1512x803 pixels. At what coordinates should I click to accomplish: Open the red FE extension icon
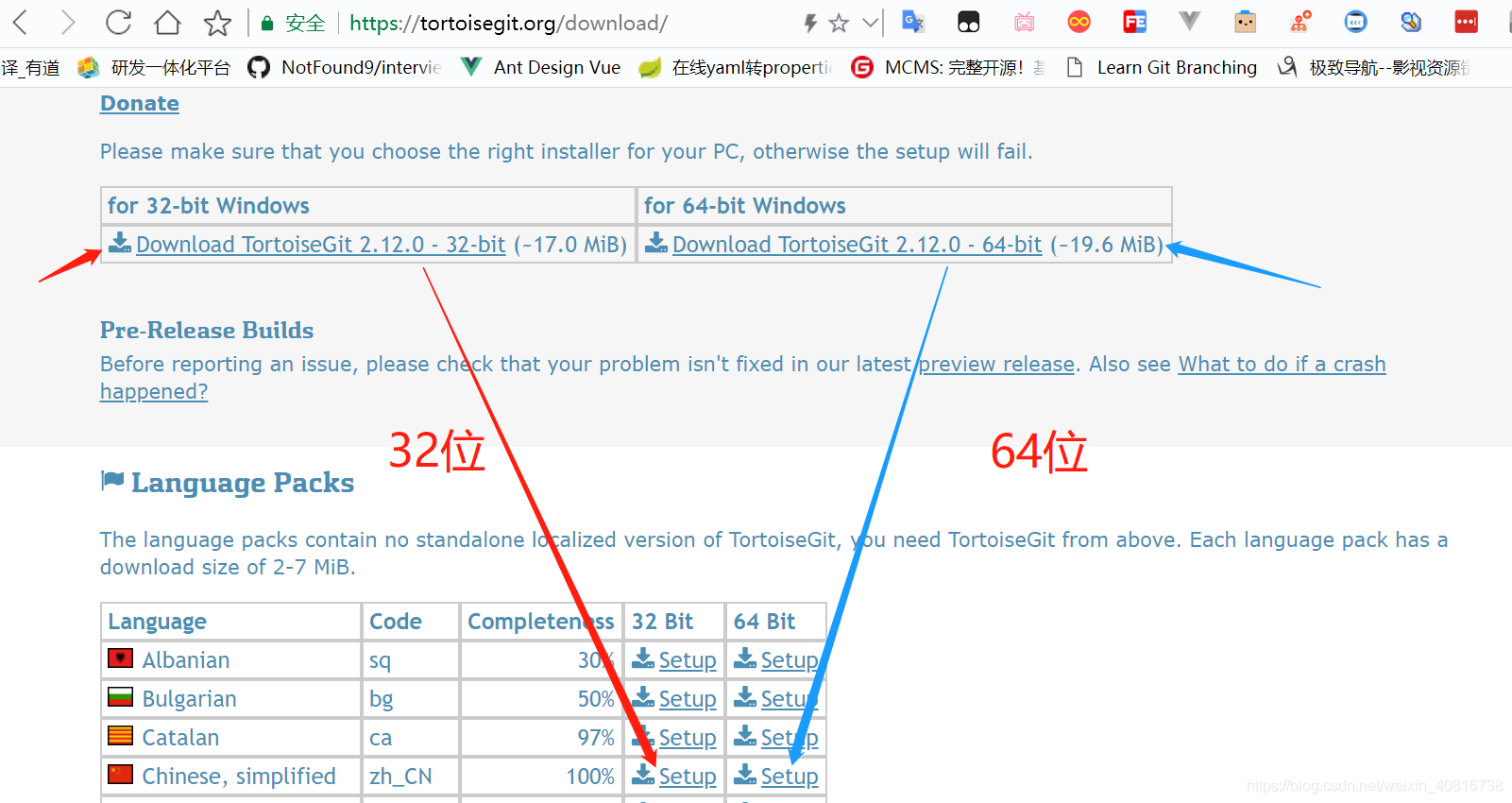tap(1134, 22)
